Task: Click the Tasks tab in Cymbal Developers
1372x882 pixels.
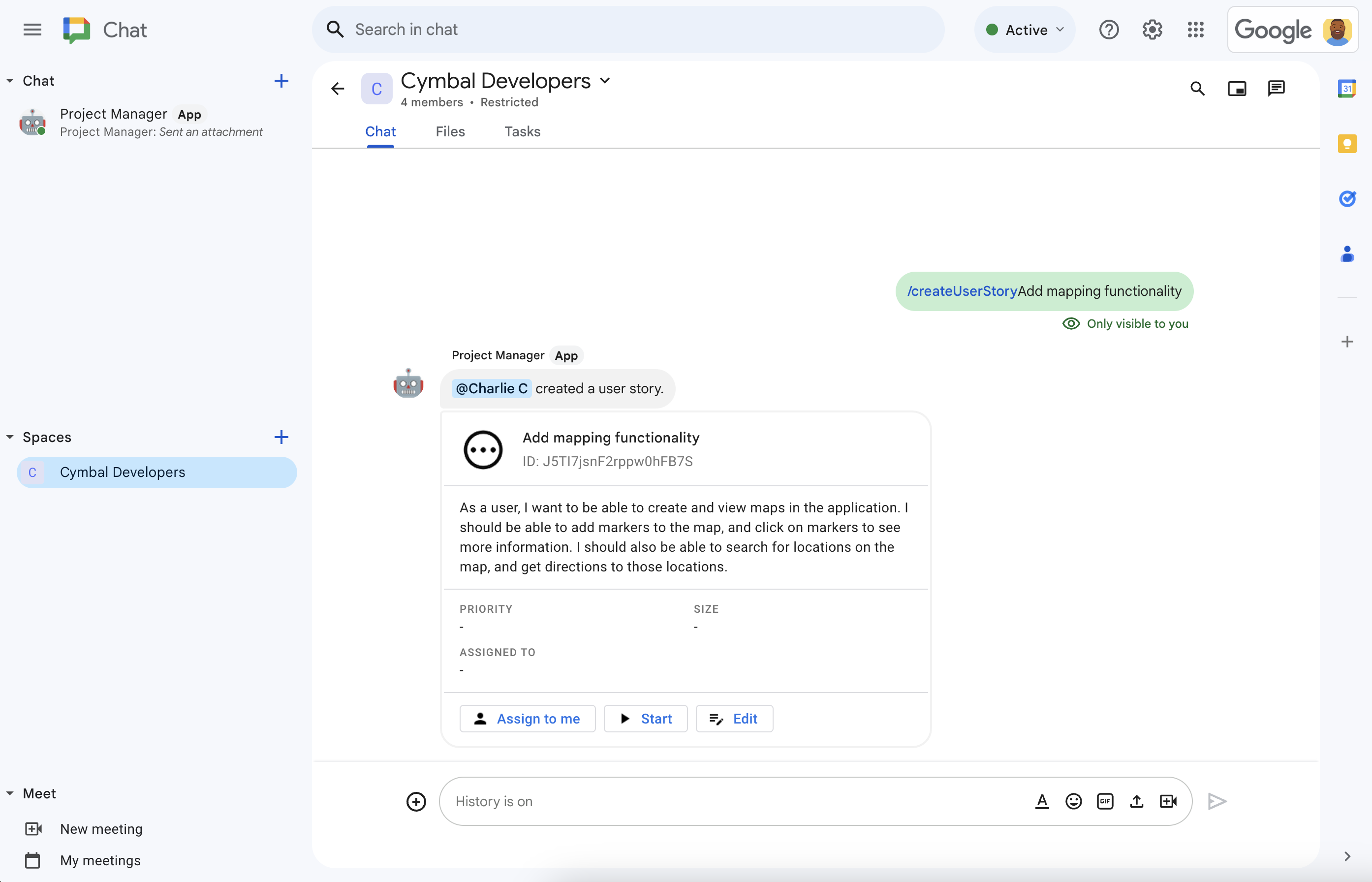Action: point(522,131)
